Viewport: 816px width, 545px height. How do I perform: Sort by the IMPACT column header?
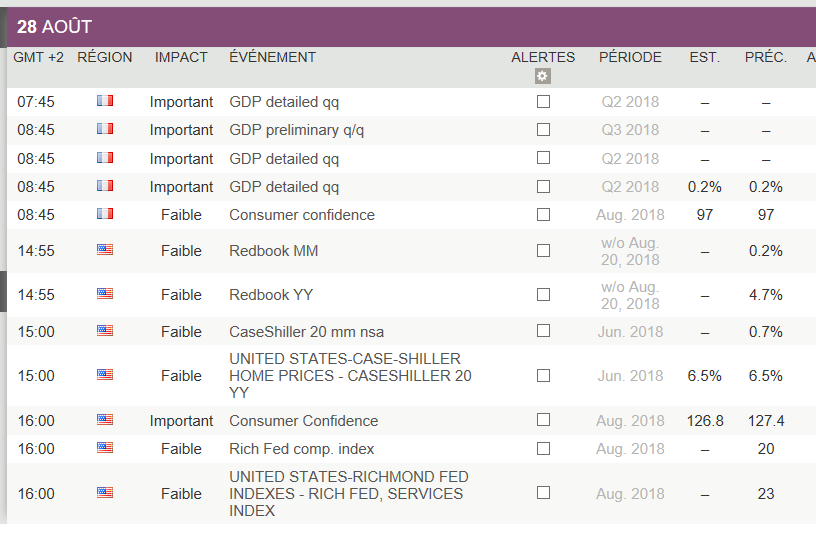click(181, 57)
